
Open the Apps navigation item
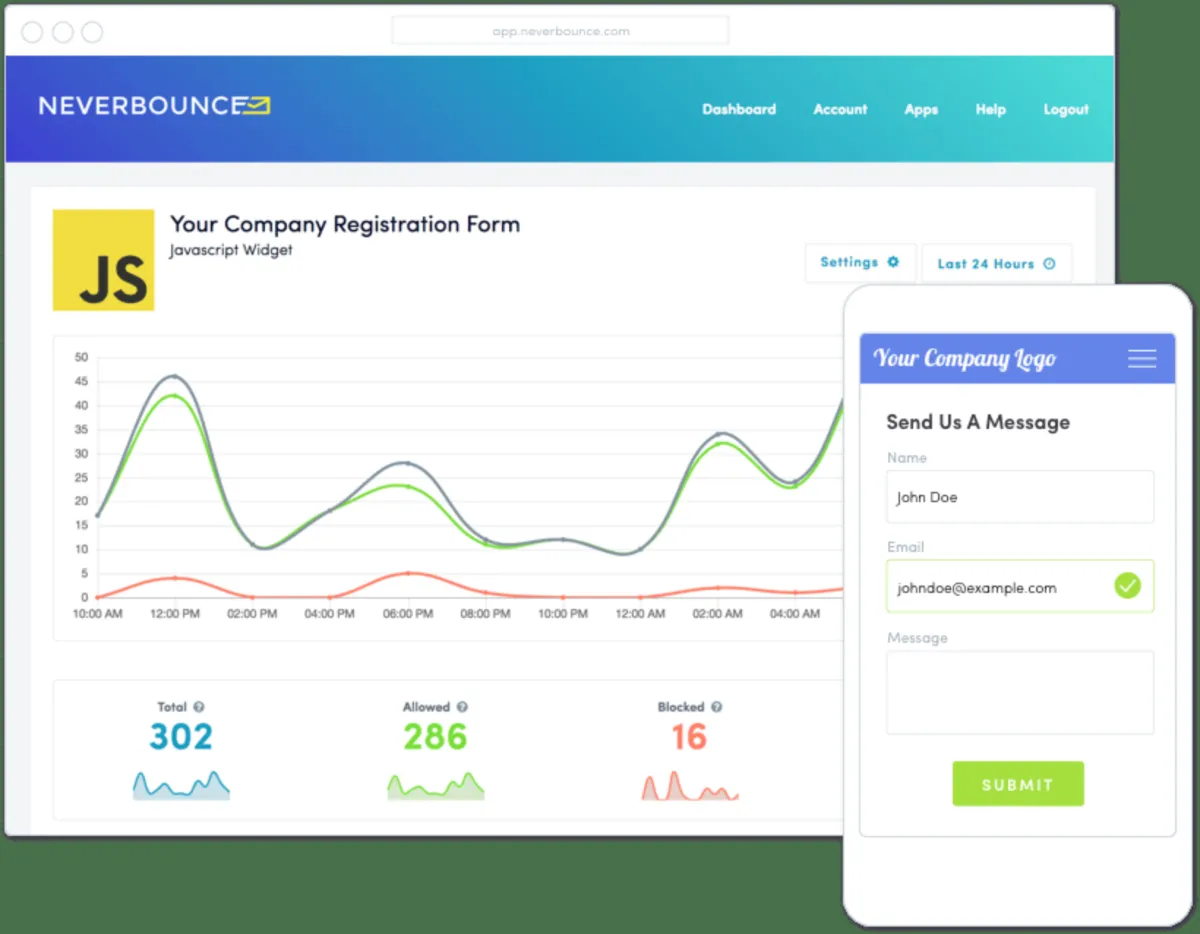[x=921, y=109]
